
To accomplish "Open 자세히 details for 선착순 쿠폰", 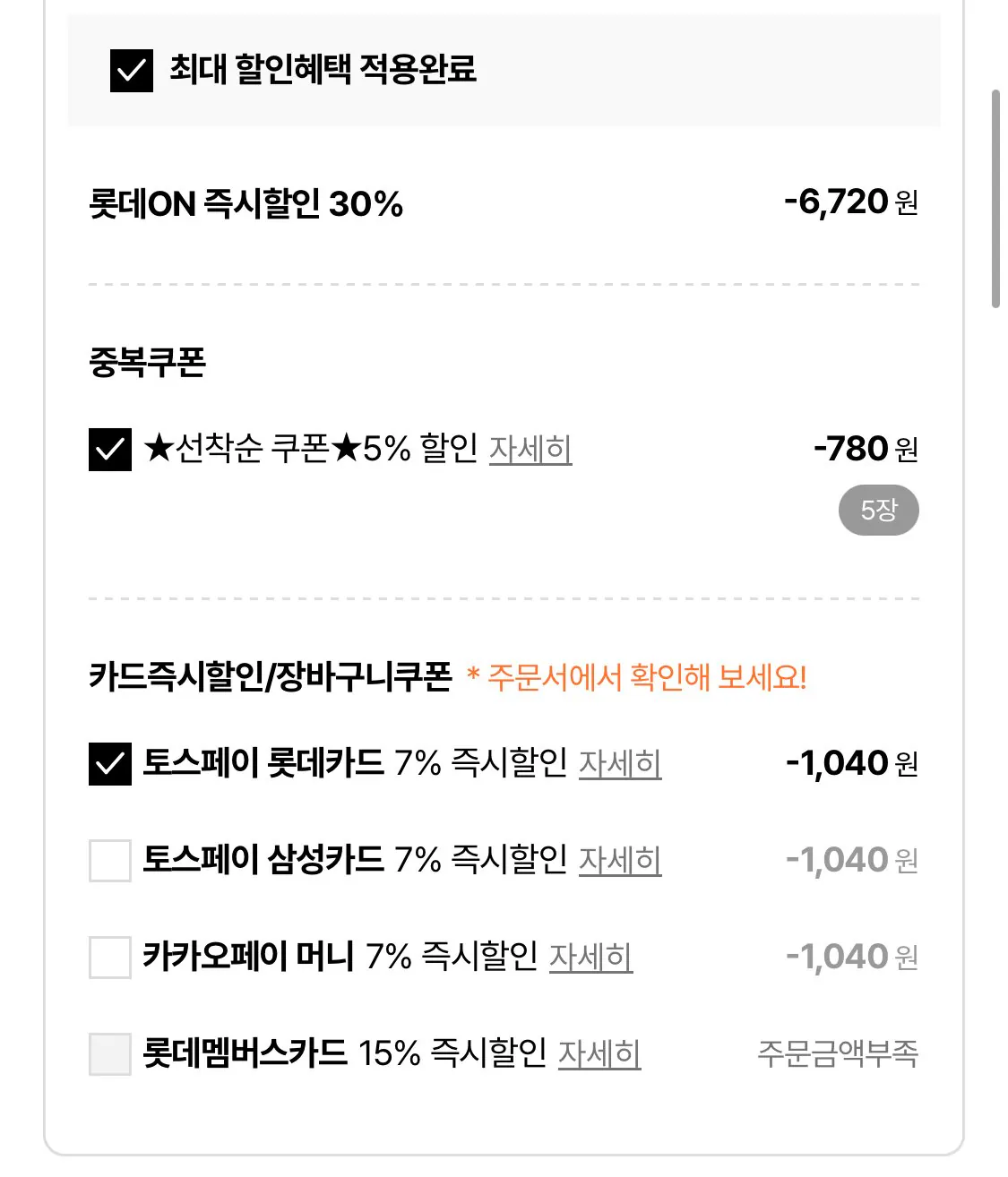I will pos(530,452).
